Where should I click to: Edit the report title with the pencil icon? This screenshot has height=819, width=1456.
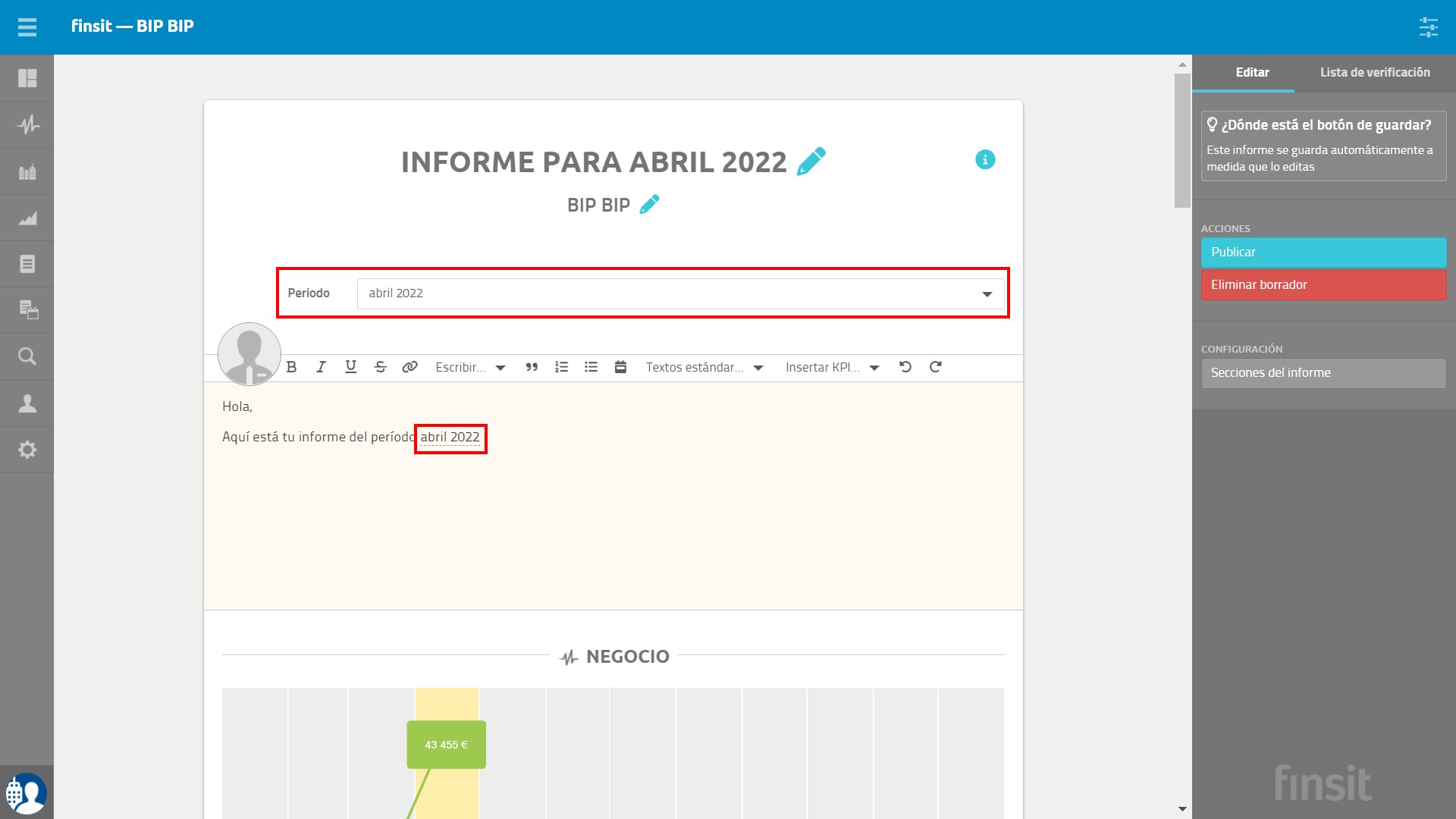point(811,162)
